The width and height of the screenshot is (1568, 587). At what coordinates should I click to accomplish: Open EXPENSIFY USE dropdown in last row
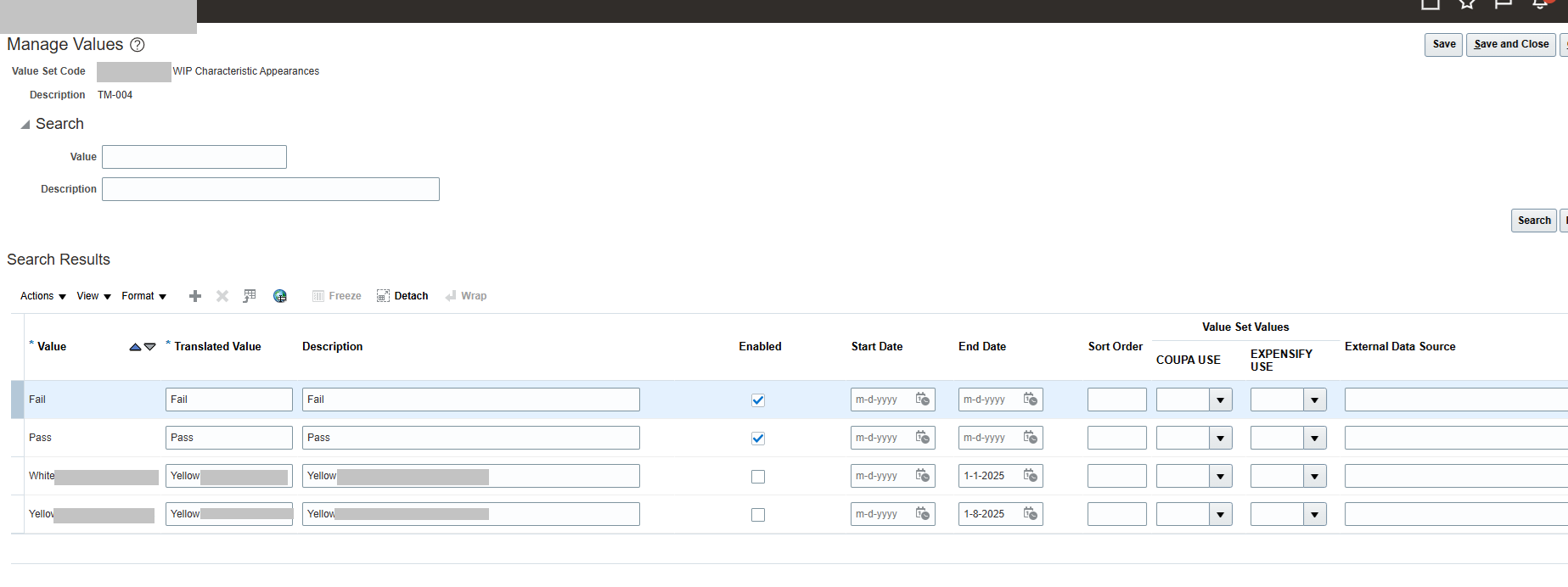(x=1314, y=514)
